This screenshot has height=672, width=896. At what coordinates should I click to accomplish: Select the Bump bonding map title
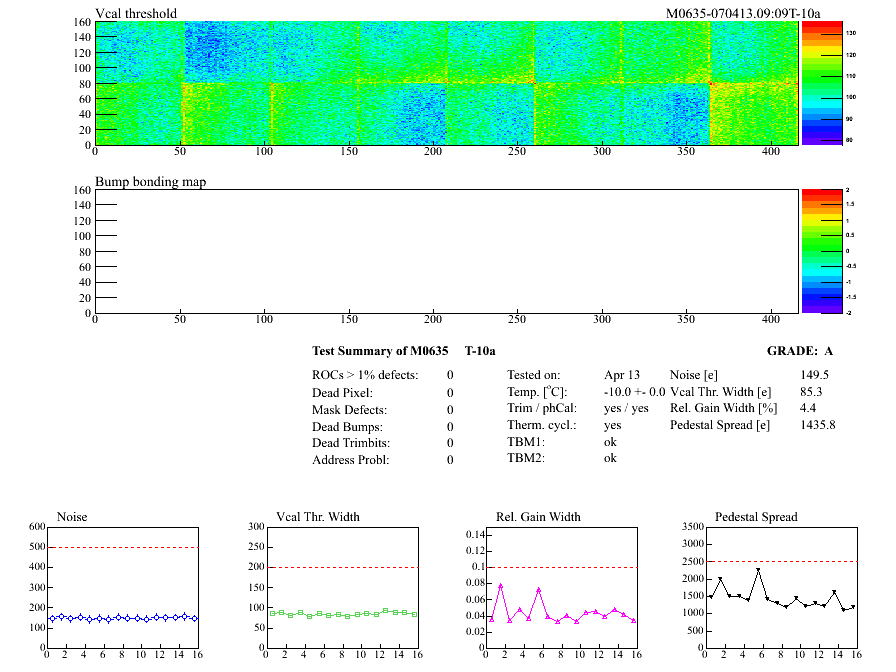point(150,182)
